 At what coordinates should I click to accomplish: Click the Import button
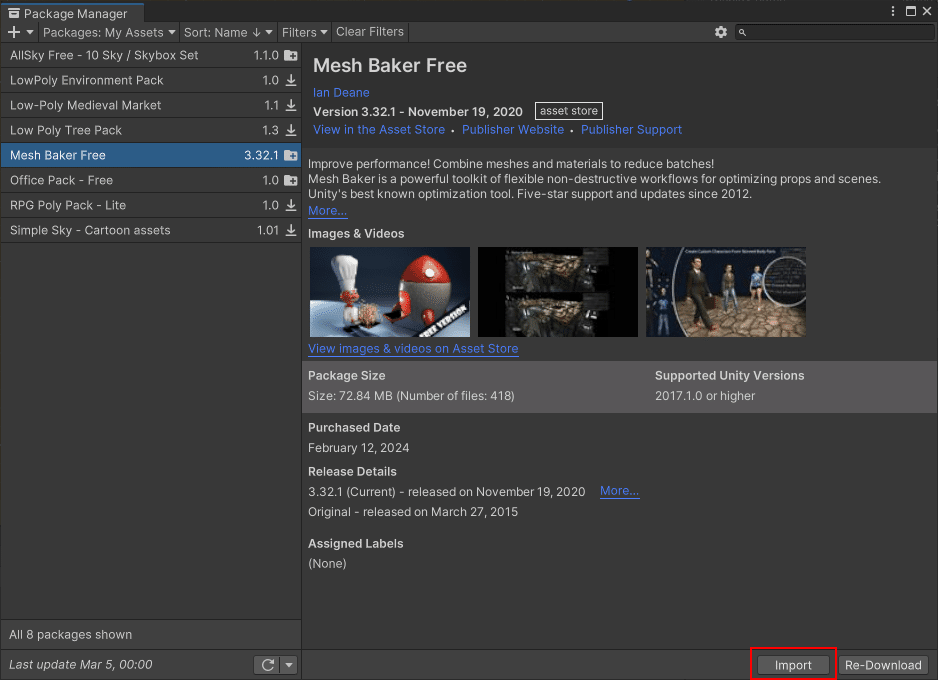(x=793, y=665)
